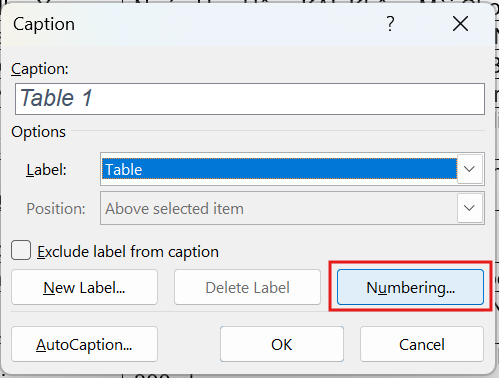
Task: Enable the Exclude label from caption checkbox
Action: [x=21, y=250]
